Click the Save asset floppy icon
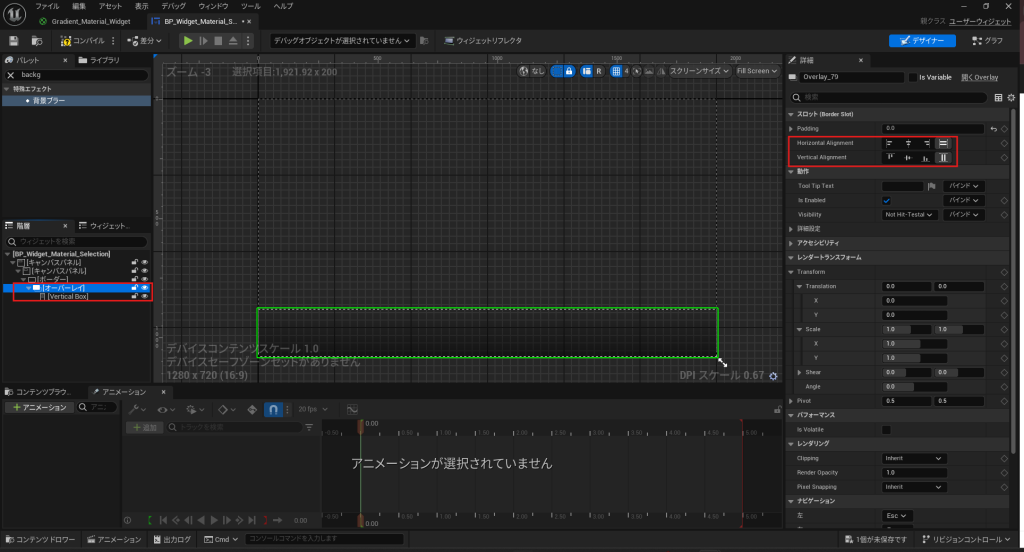Screen dimensions: 1024x552 (14, 41)
